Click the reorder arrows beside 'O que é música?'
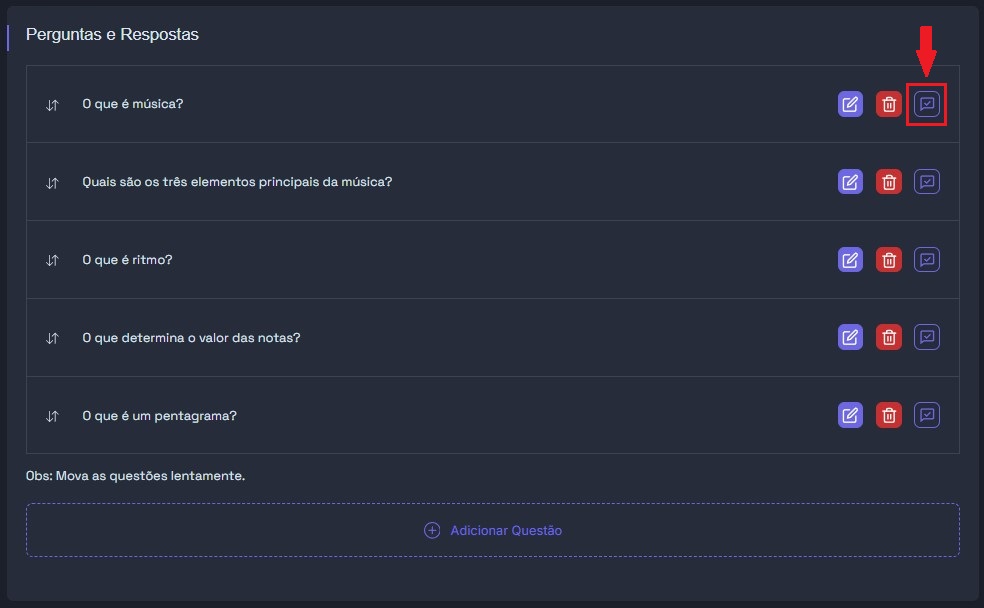The height and width of the screenshot is (608, 984). (x=52, y=105)
